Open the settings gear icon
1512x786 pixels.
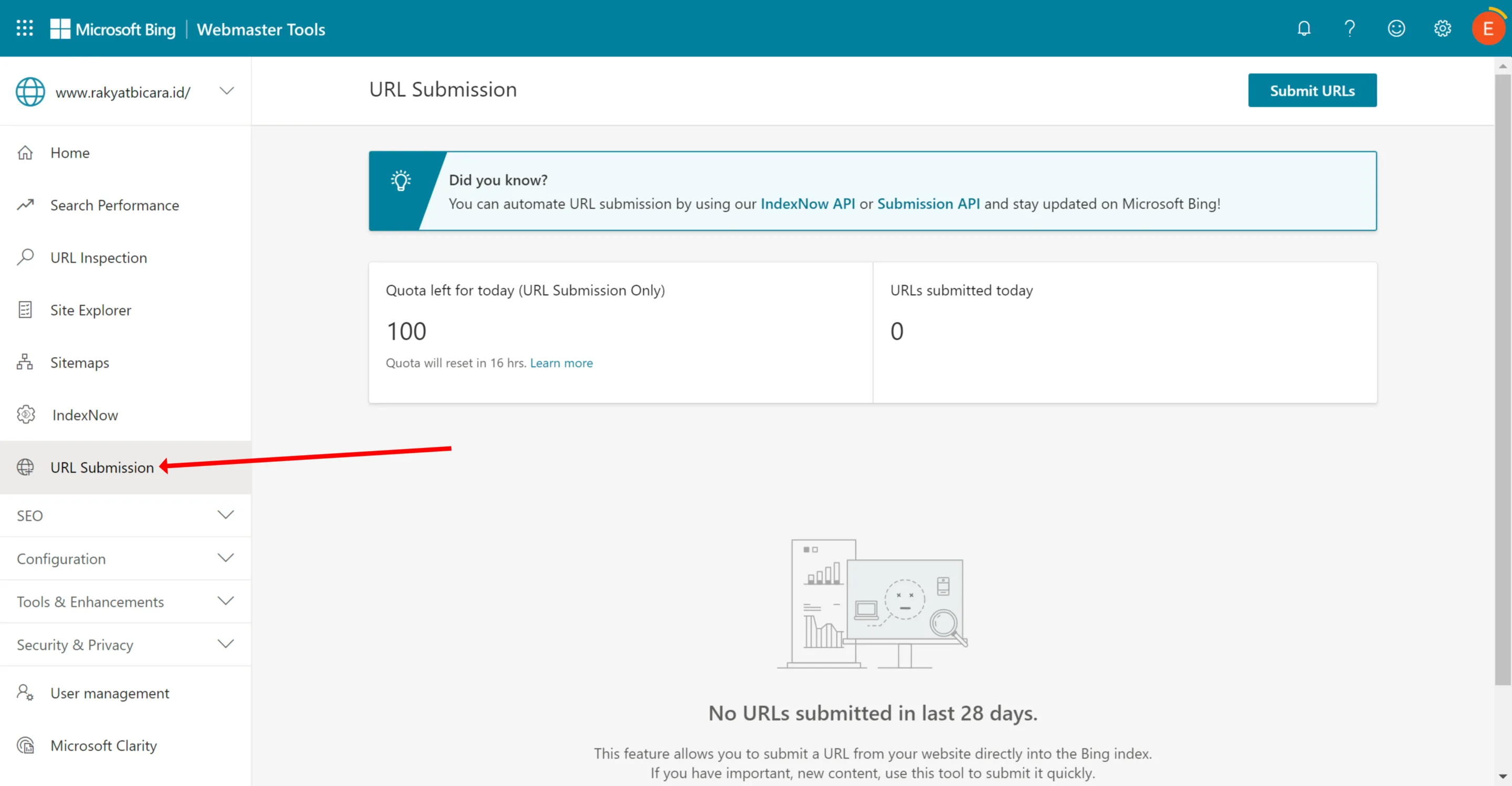click(x=1442, y=28)
